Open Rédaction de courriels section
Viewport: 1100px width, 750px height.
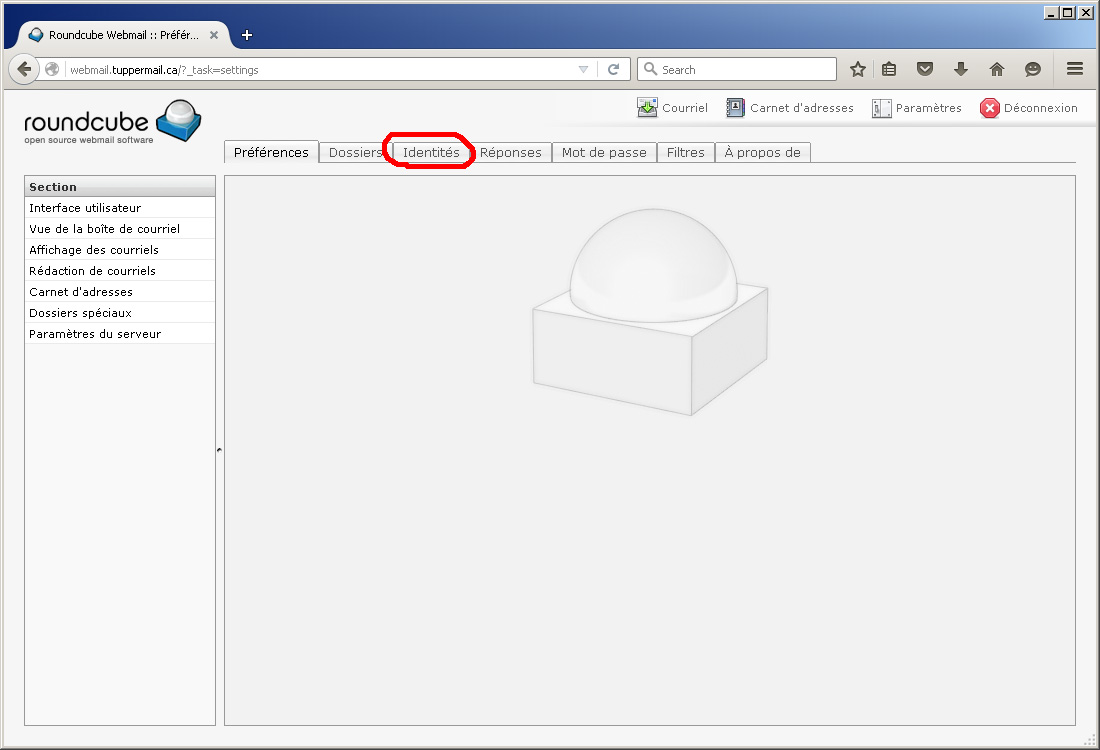[x=92, y=271]
